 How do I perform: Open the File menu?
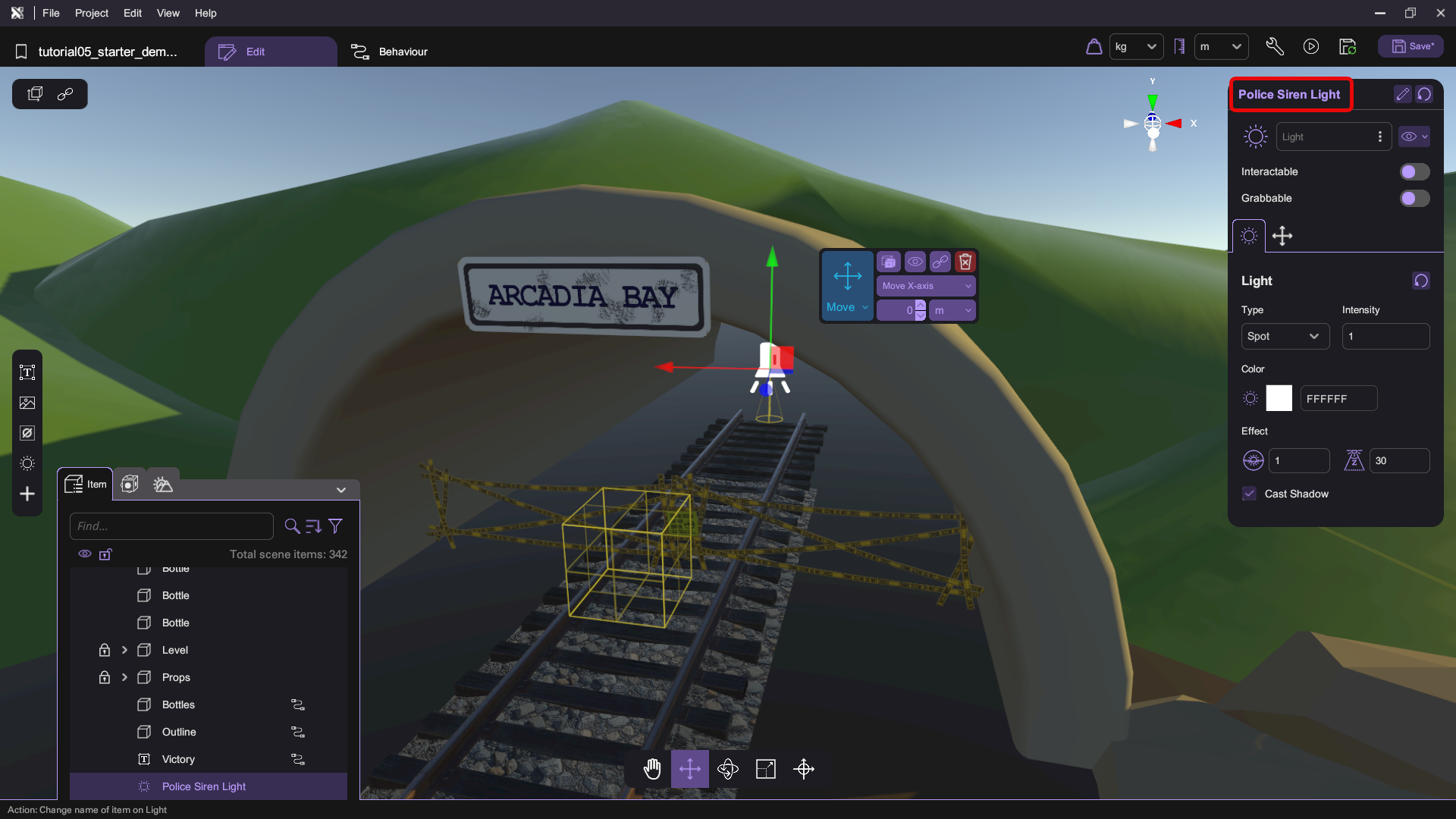(51, 13)
